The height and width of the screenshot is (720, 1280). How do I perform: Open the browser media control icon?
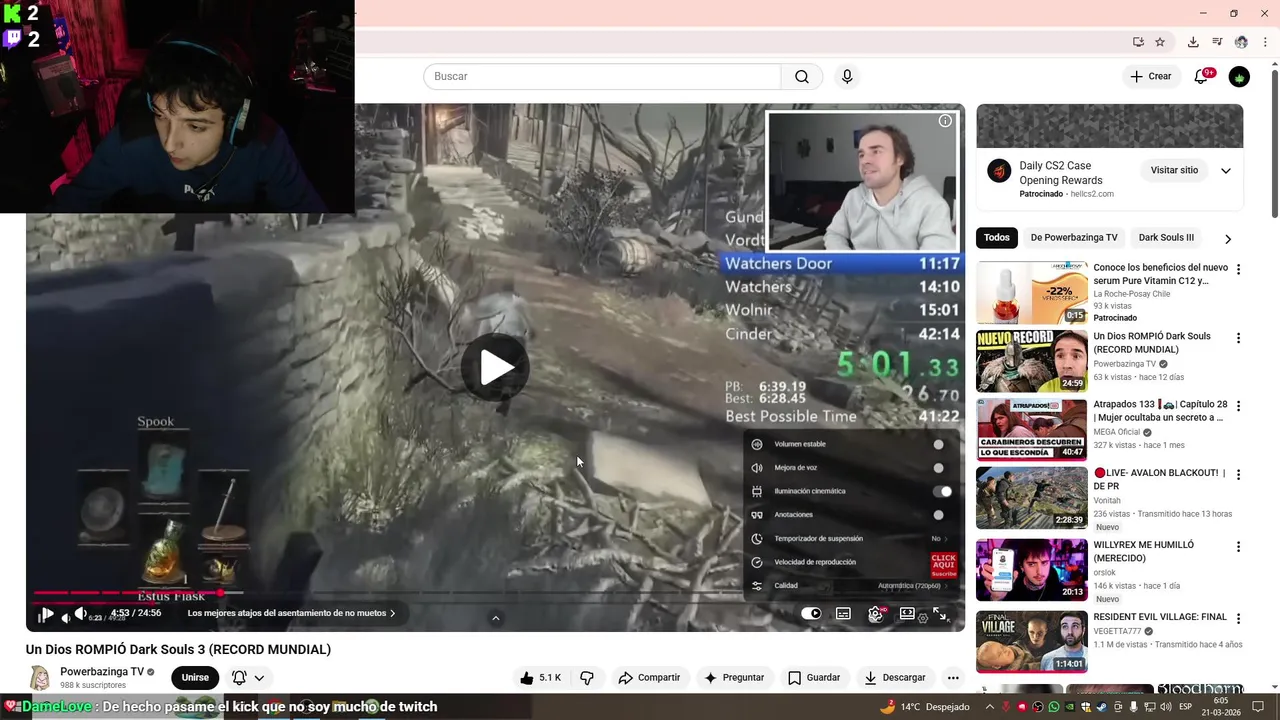click(x=1217, y=42)
